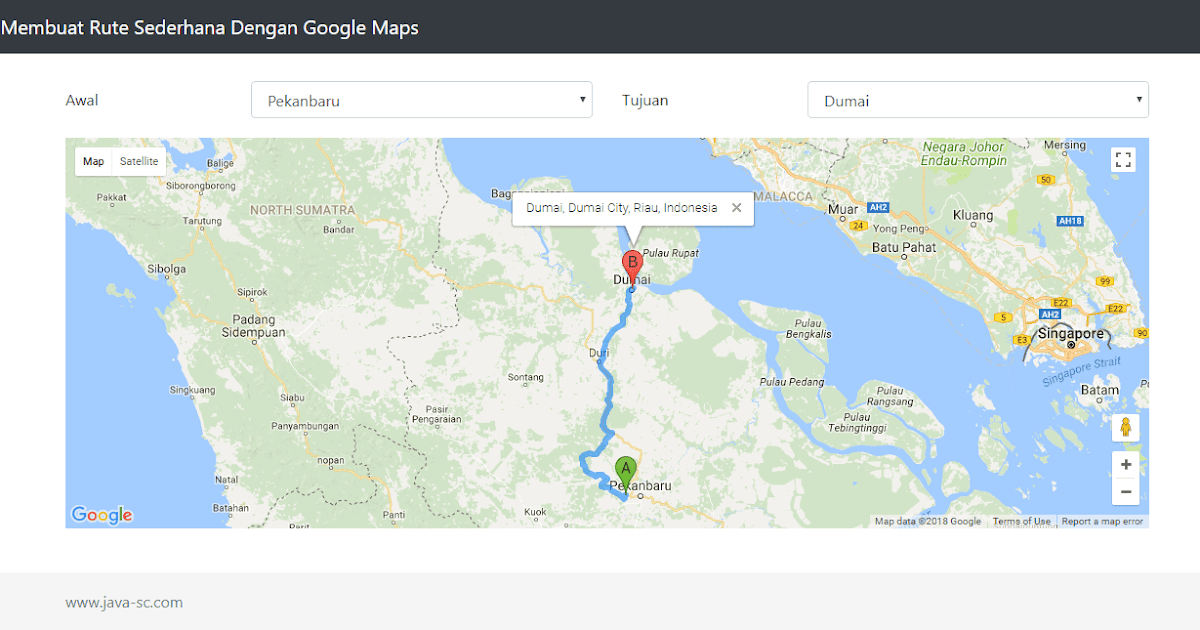Click the Padang Sidempuan map label
1200x630 pixels.
coord(253,326)
